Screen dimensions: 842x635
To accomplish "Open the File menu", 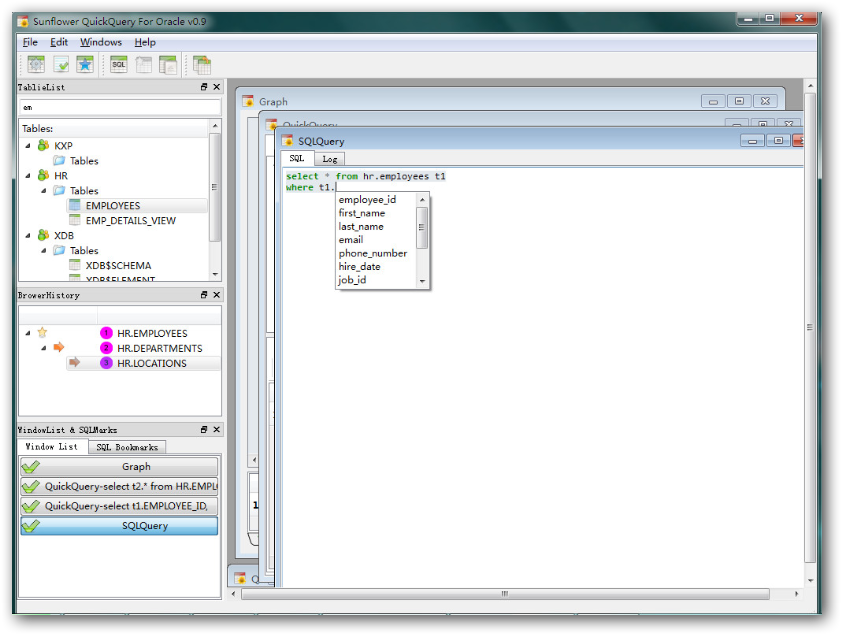I will 30,42.
